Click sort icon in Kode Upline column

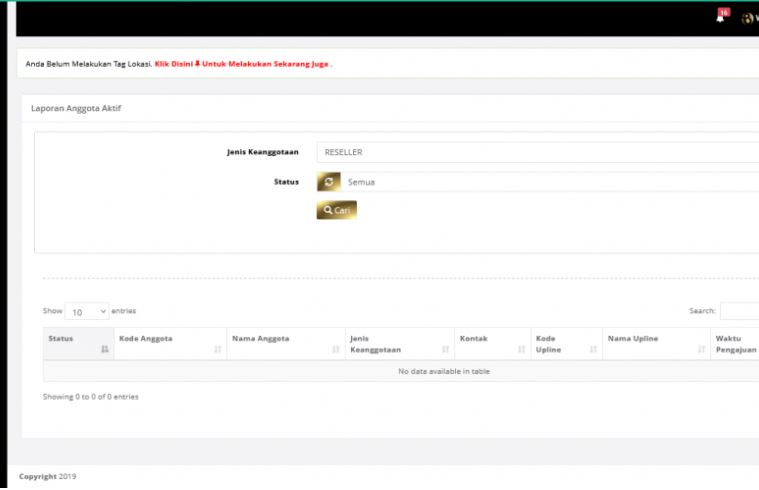pos(593,349)
